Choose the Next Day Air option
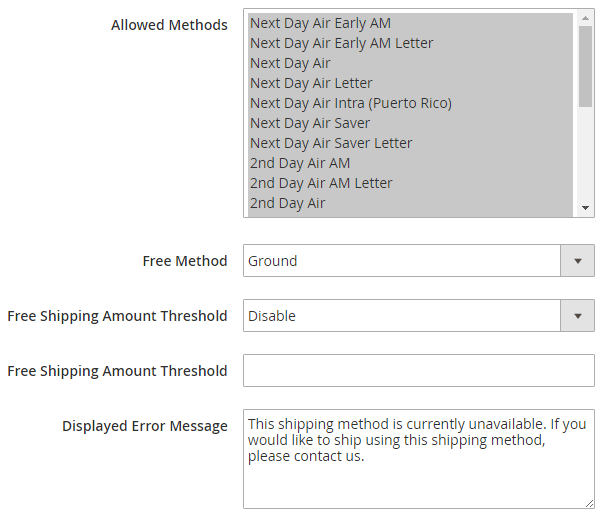Viewport: 604px width, 517px height. (x=290, y=63)
